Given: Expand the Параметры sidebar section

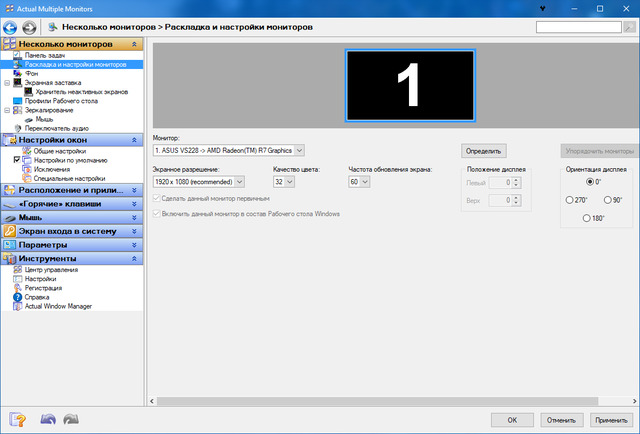Looking at the screenshot, I should click(x=72, y=245).
